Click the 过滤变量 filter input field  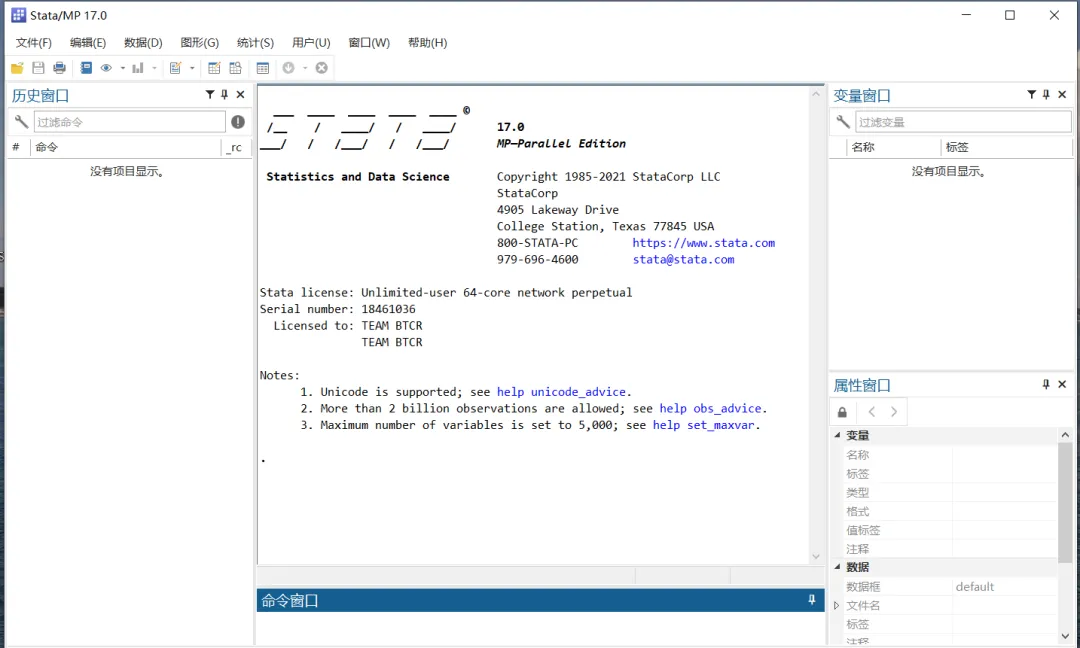click(x=964, y=122)
